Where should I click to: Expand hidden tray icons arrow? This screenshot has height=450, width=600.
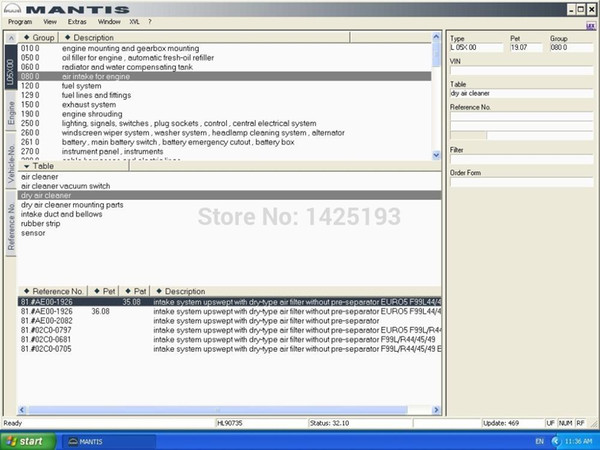(x=556, y=442)
